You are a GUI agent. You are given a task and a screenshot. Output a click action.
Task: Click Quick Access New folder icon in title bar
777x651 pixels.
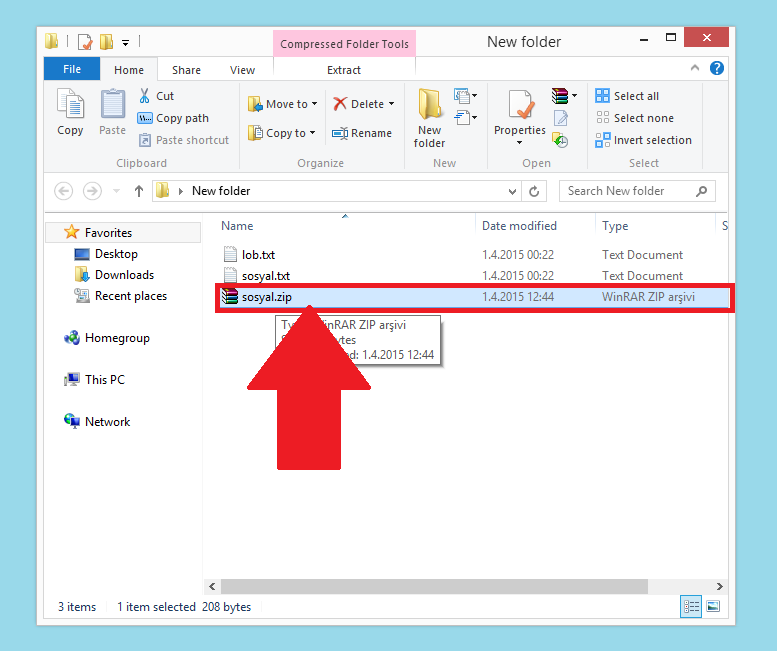pyautogui.click(x=107, y=42)
